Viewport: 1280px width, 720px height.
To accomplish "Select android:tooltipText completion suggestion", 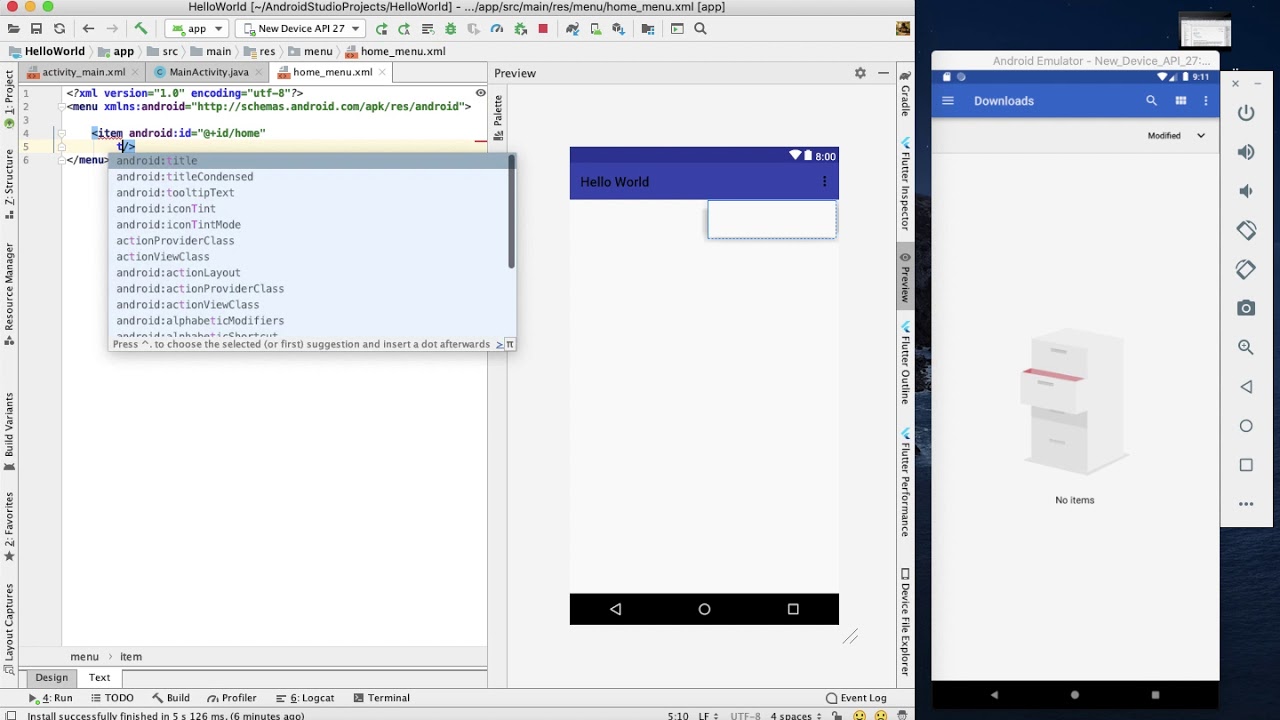I will (310, 193).
